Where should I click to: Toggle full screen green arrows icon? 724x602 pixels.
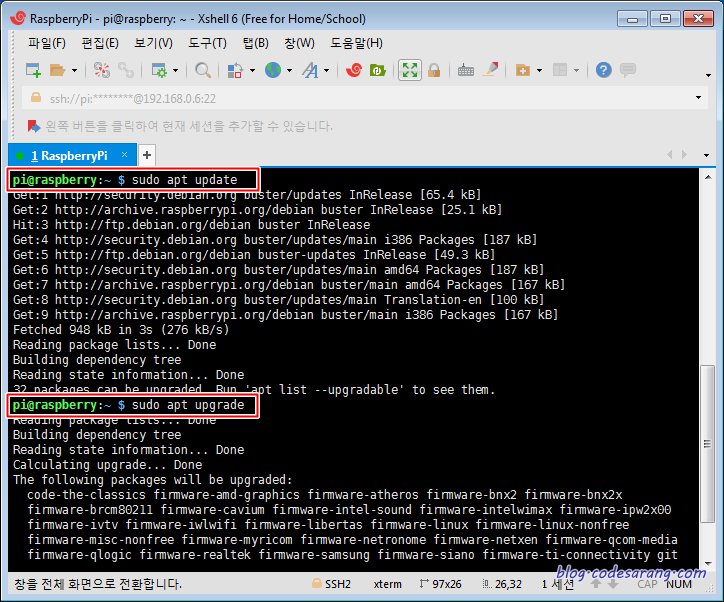coord(410,70)
